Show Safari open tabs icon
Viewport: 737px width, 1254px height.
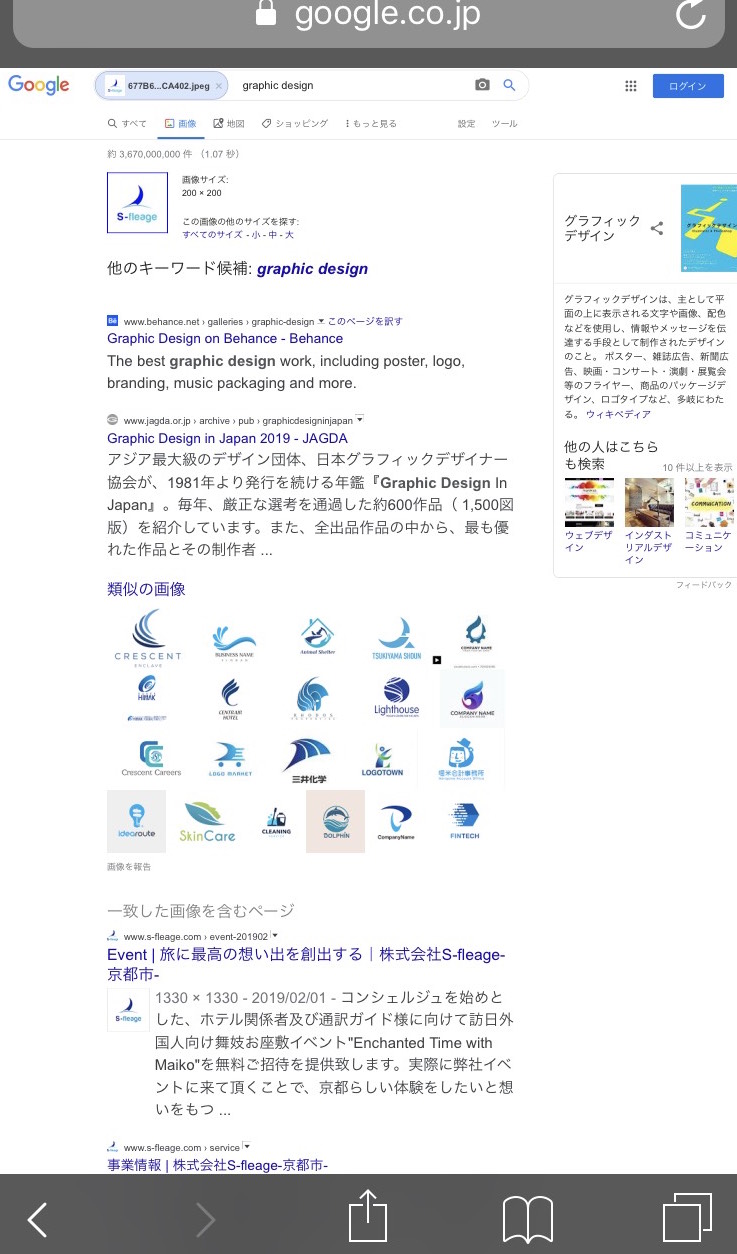pos(687,1217)
